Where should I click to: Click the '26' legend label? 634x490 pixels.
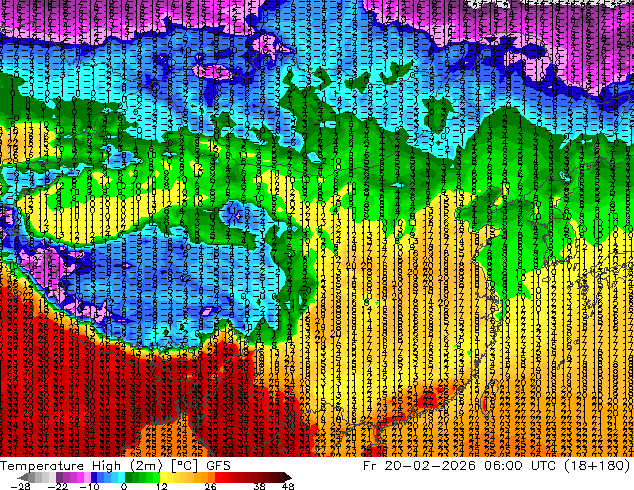pos(210,486)
